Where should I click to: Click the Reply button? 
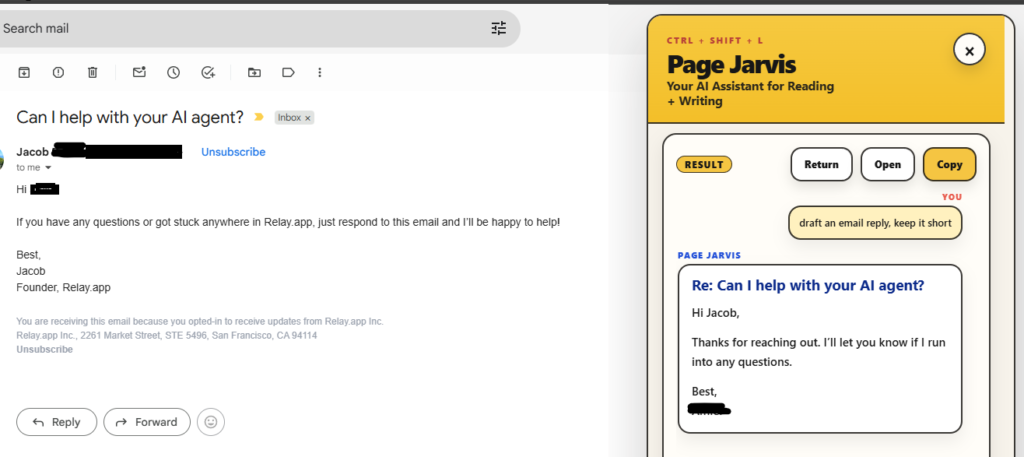pyautogui.click(x=57, y=422)
